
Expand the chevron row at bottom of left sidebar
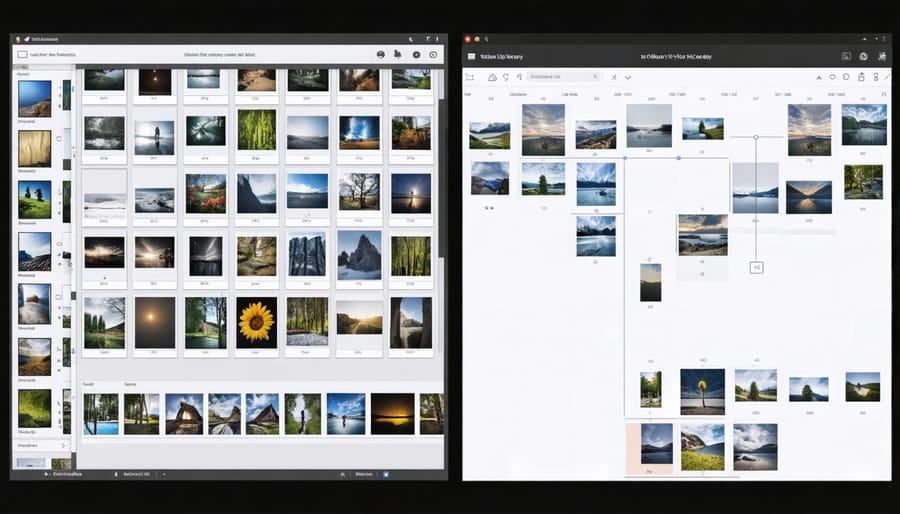[x=40, y=445]
